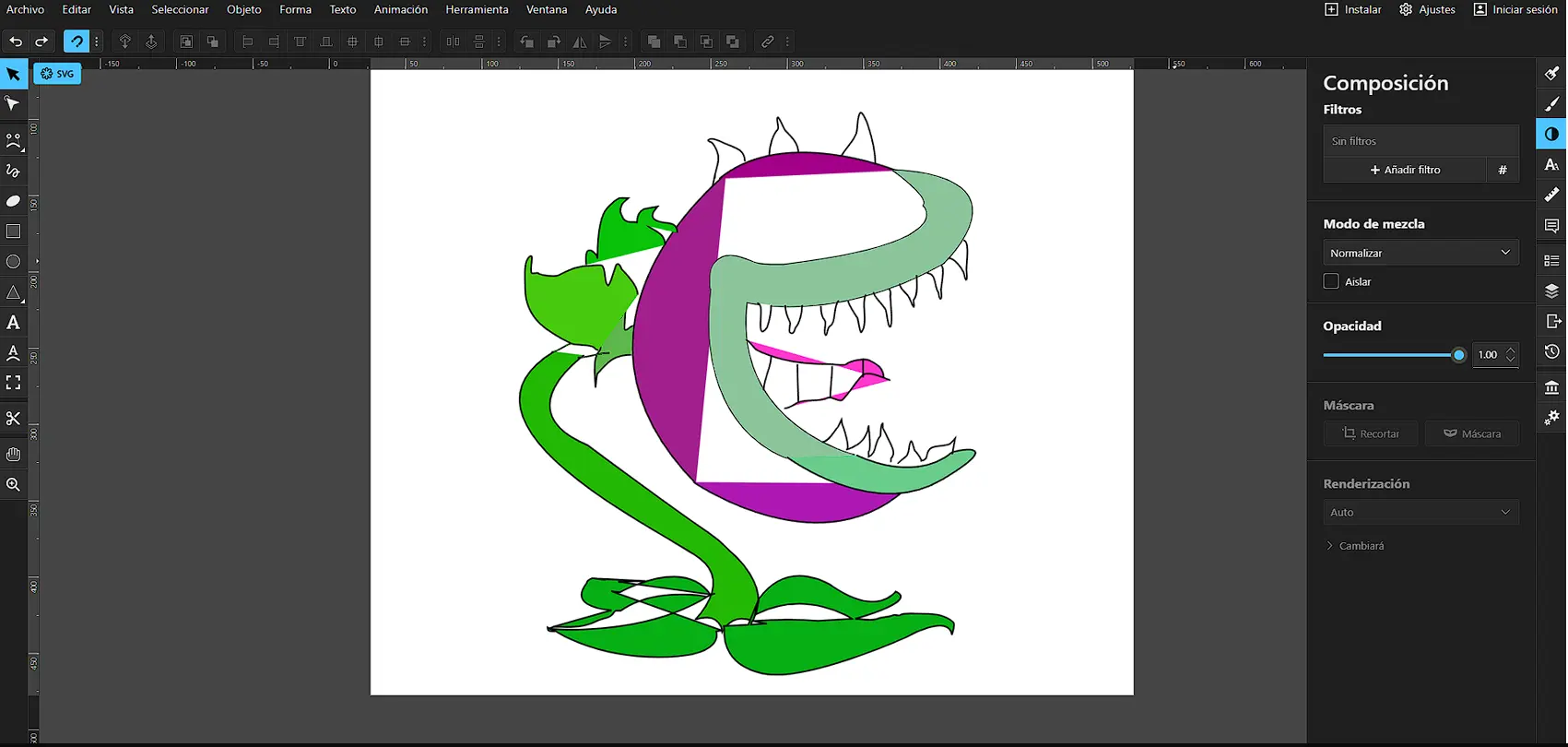Open Ajustes settings
This screenshot has height=747, width=1568.
click(1427, 9)
